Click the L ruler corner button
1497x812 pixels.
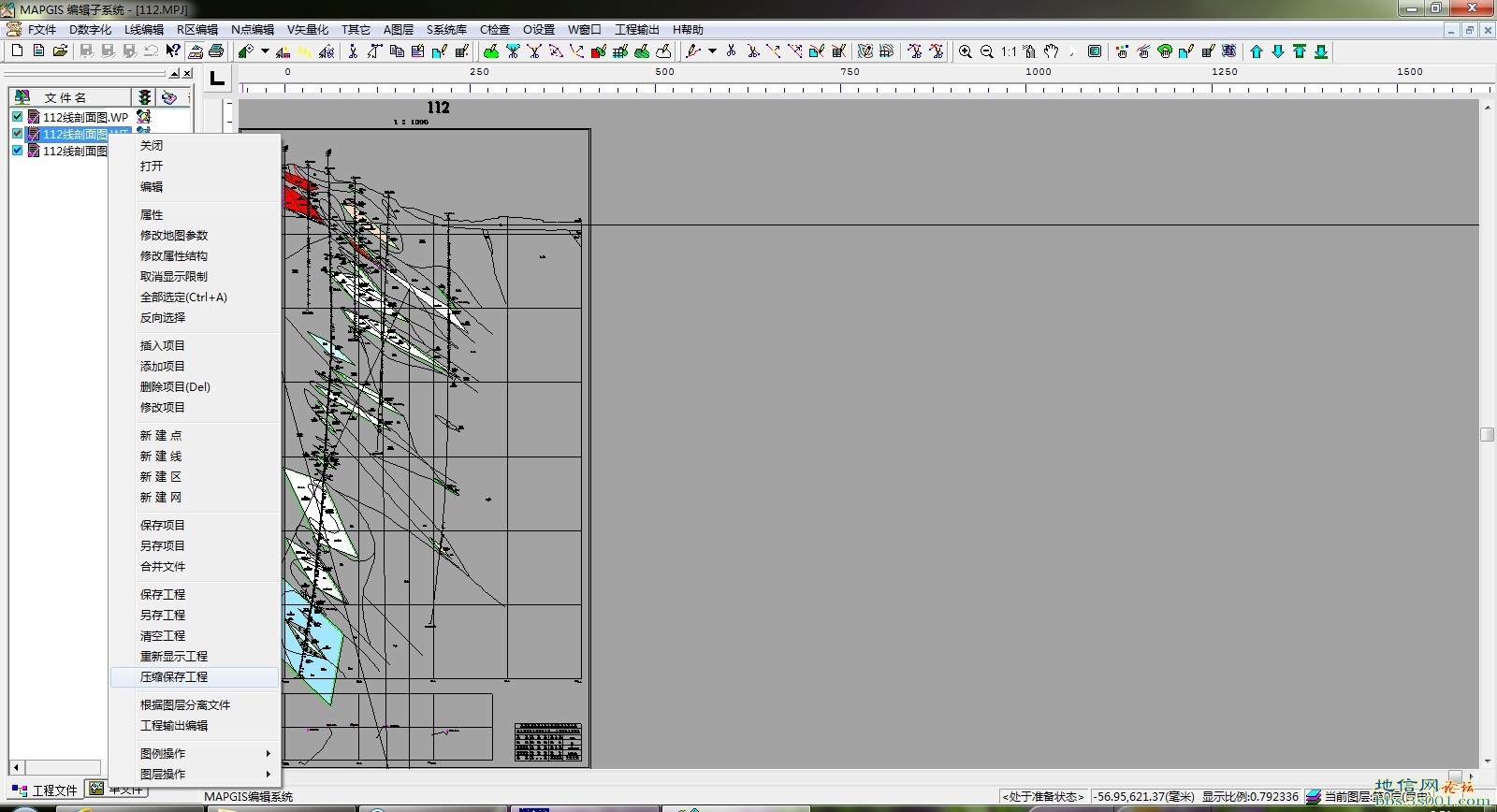coord(217,79)
